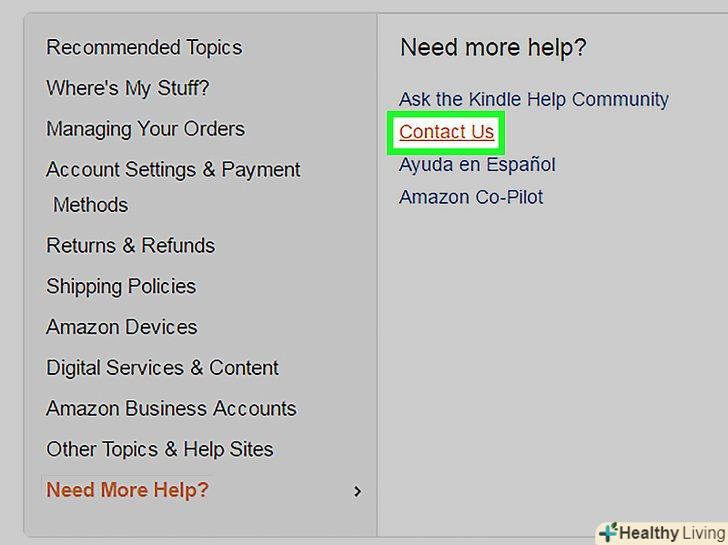Open the Recommended Topics menu item
This screenshot has width=728, height=545.
[144, 47]
